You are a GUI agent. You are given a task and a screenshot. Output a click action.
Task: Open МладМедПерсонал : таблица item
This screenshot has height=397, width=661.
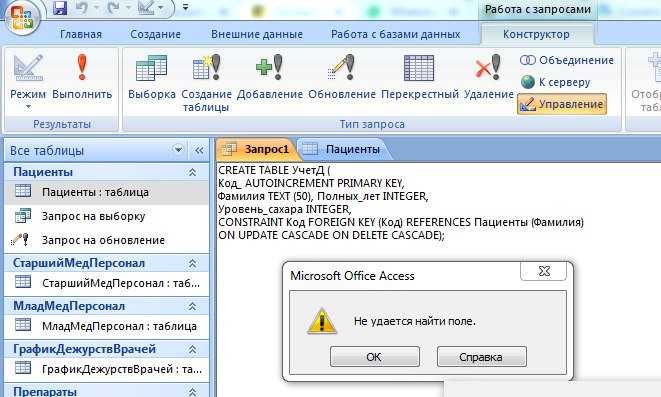[107, 326]
